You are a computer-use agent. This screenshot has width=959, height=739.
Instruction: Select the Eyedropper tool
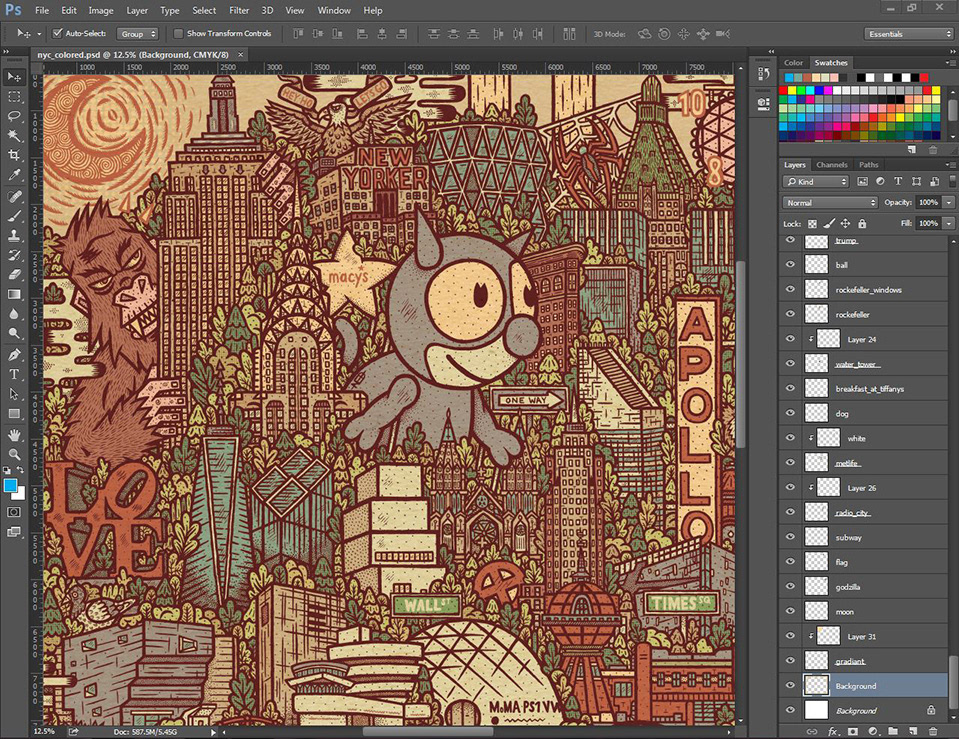point(13,174)
